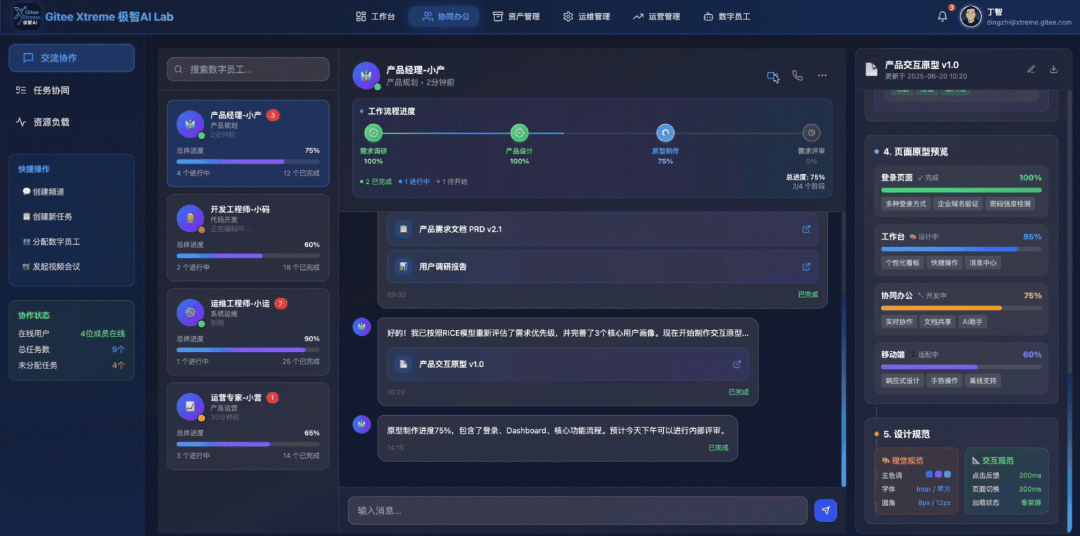The image size is (1080, 536).
Task: Click the 交互规范 card heading
Action: [x=993, y=460]
